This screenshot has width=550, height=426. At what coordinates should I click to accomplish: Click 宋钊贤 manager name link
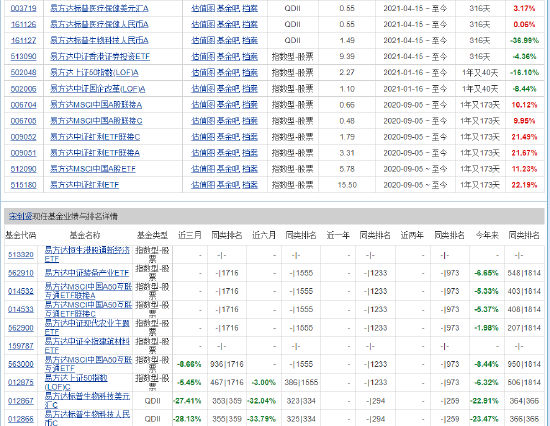20,217
